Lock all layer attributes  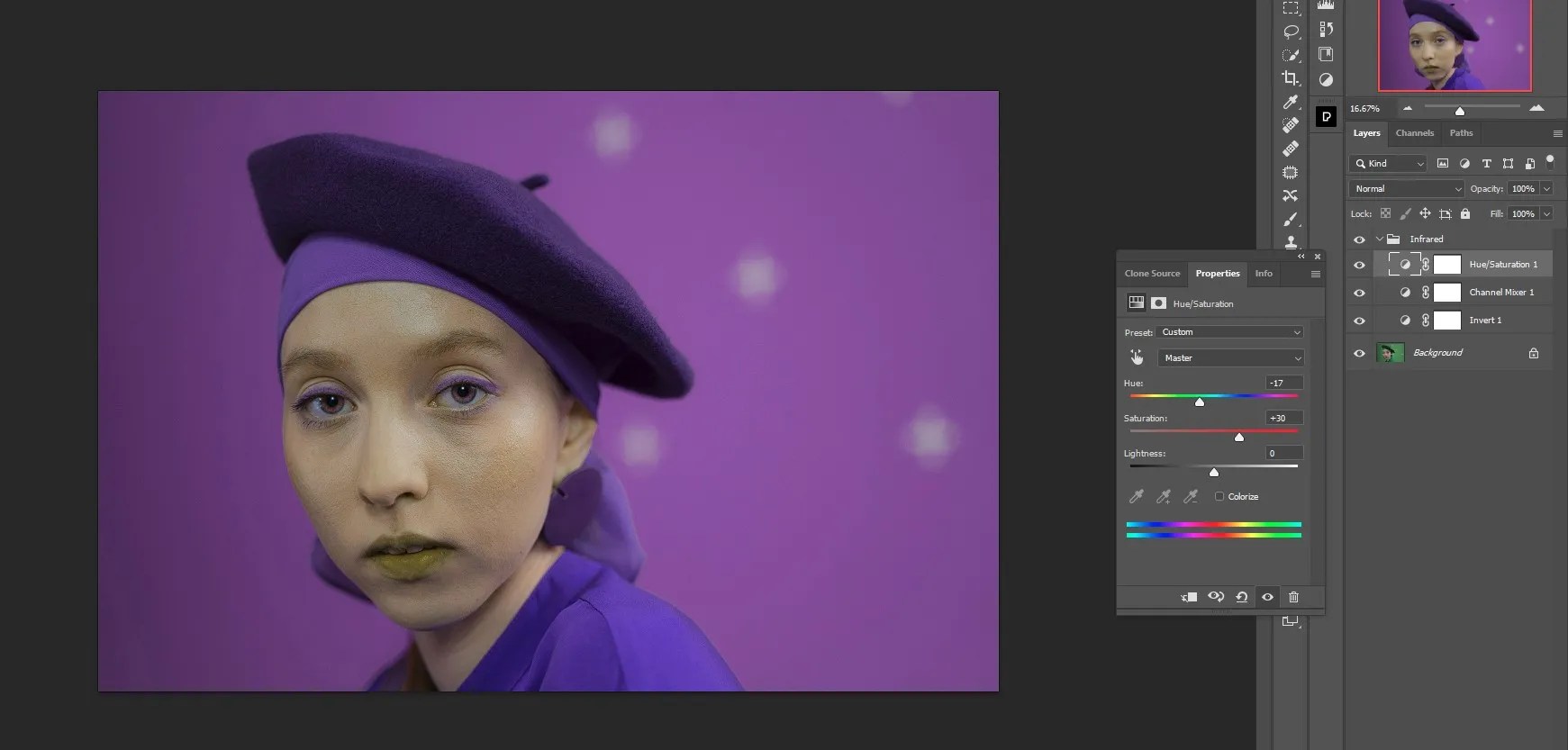pyautogui.click(x=1465, y=213)
